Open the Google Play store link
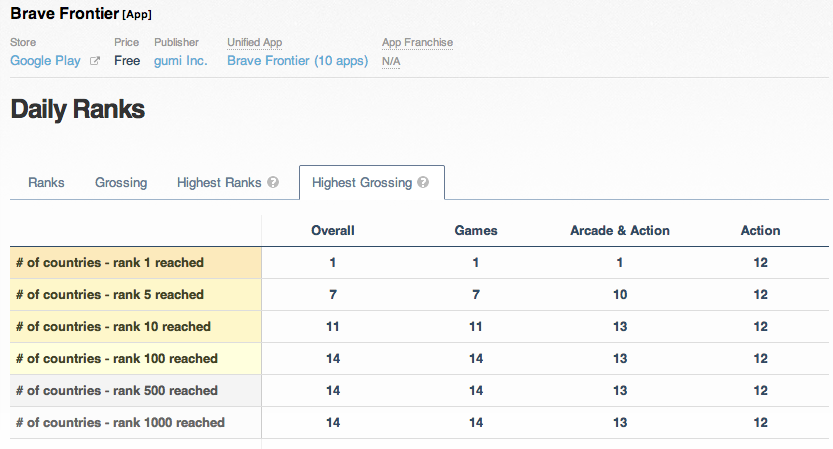This screenshot has width=833, height=449. click(x=45, y=61)
